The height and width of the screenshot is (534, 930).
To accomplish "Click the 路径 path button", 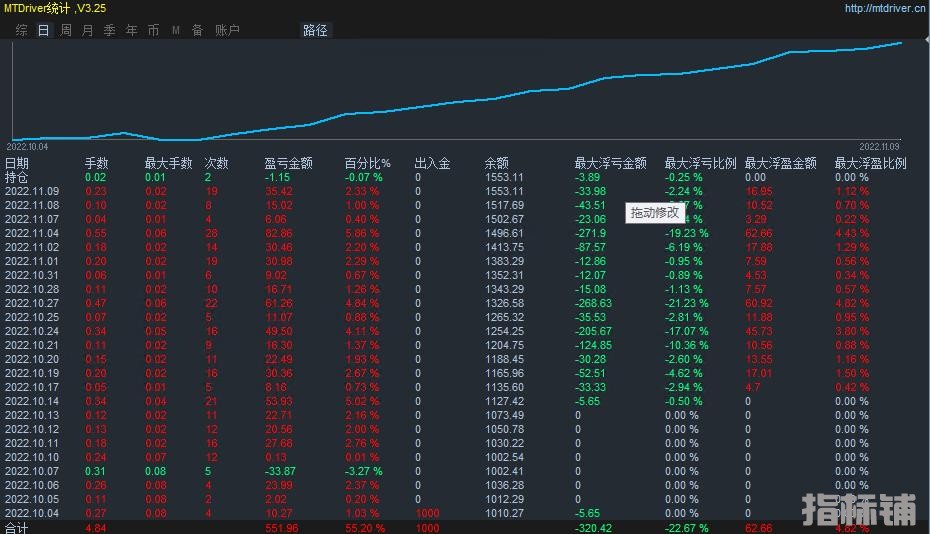I will click(x=315, y=30).
